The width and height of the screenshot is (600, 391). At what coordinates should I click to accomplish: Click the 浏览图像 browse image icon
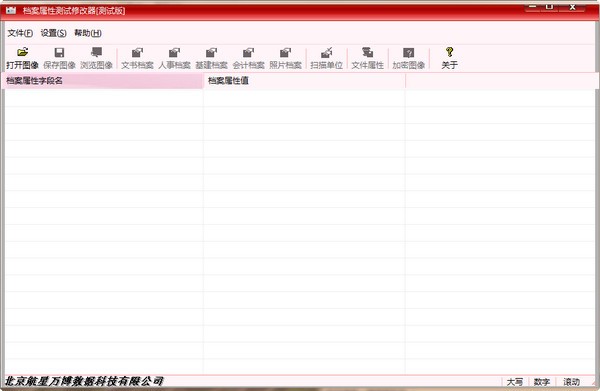tap(96, 52)
